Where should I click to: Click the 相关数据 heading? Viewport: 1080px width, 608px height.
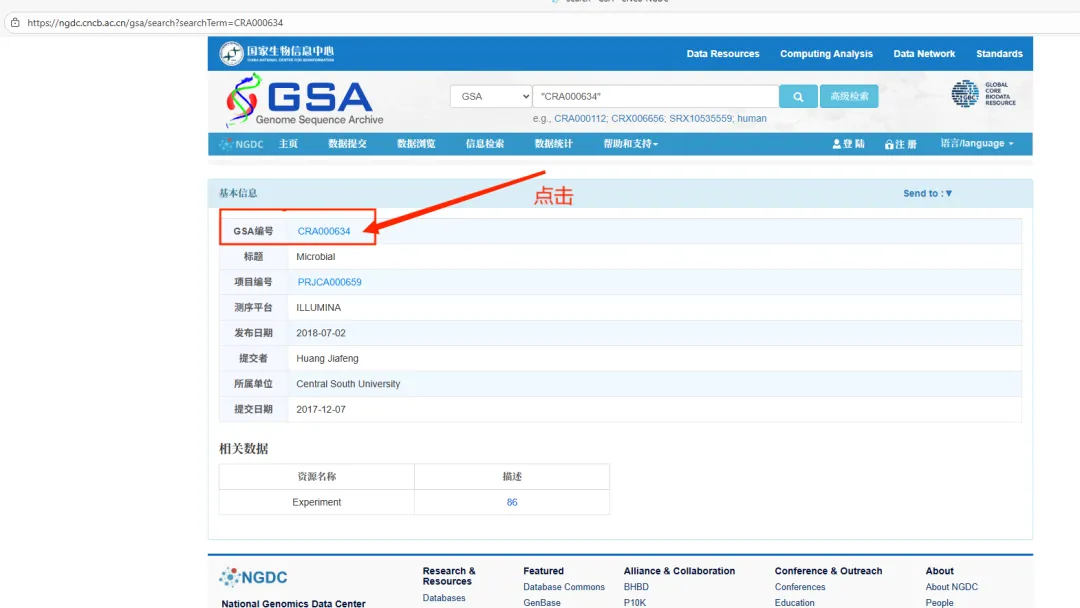tap(244, 449)
